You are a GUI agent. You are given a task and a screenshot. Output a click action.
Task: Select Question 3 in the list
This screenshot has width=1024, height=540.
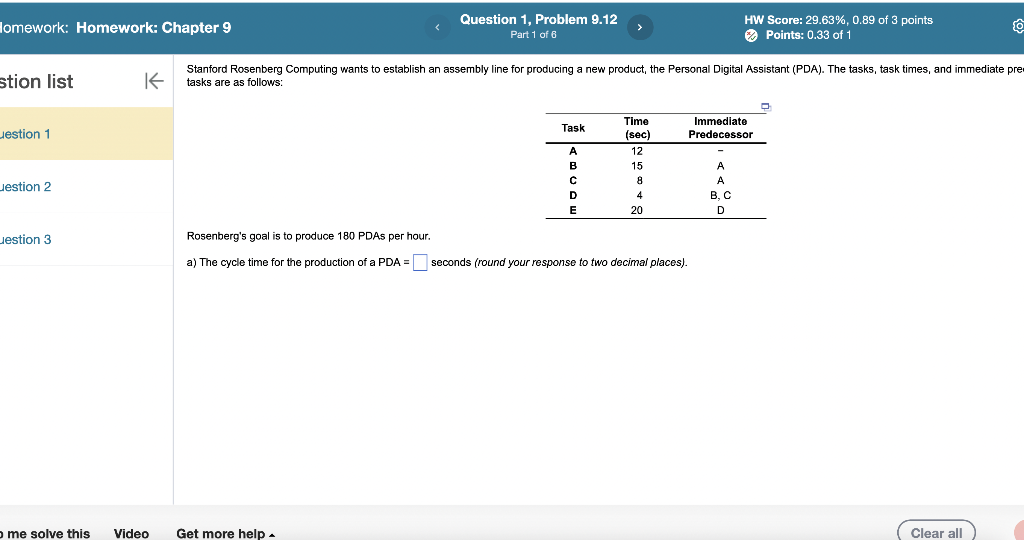86,240
